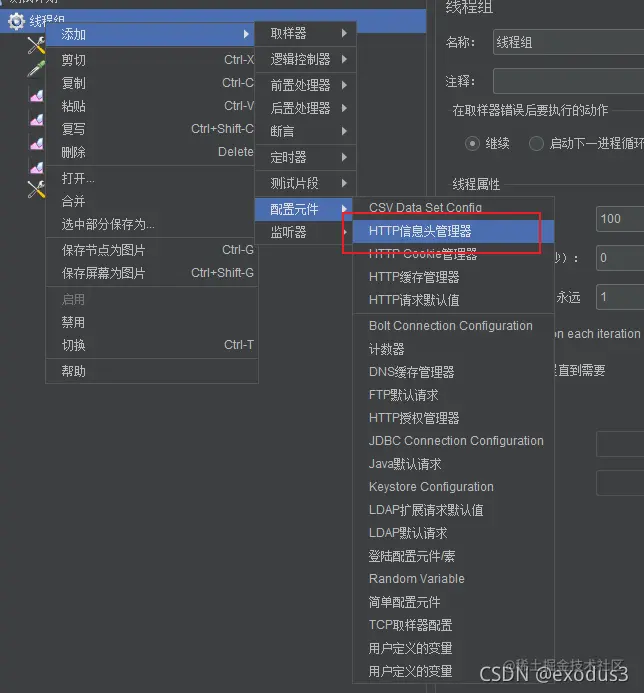Select 保存节点为图片 menu item

pyautogui.click(x=152, y=250)
